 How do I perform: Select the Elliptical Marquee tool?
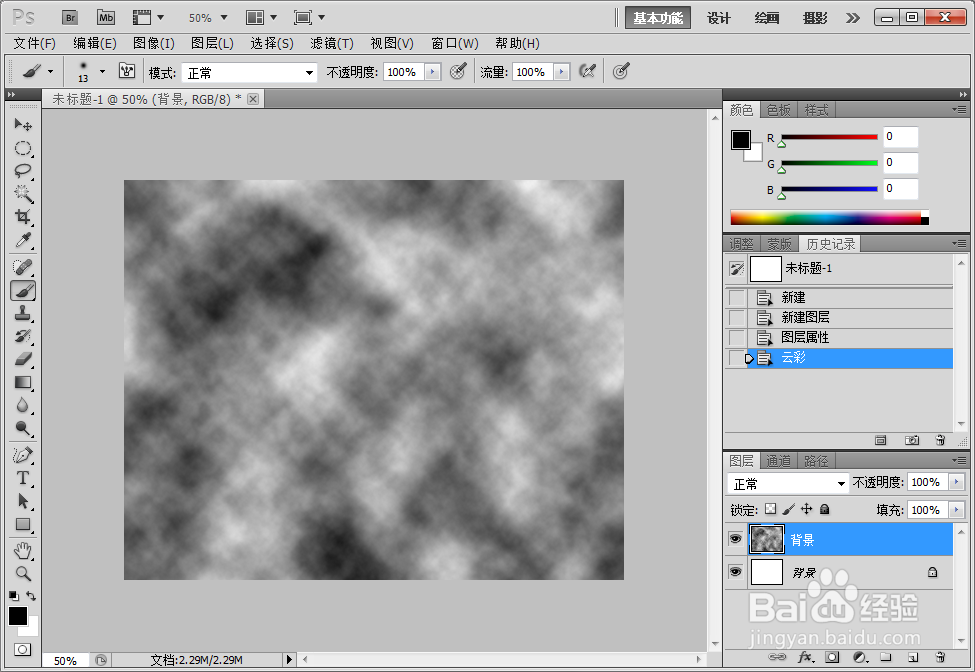(23, 148)
